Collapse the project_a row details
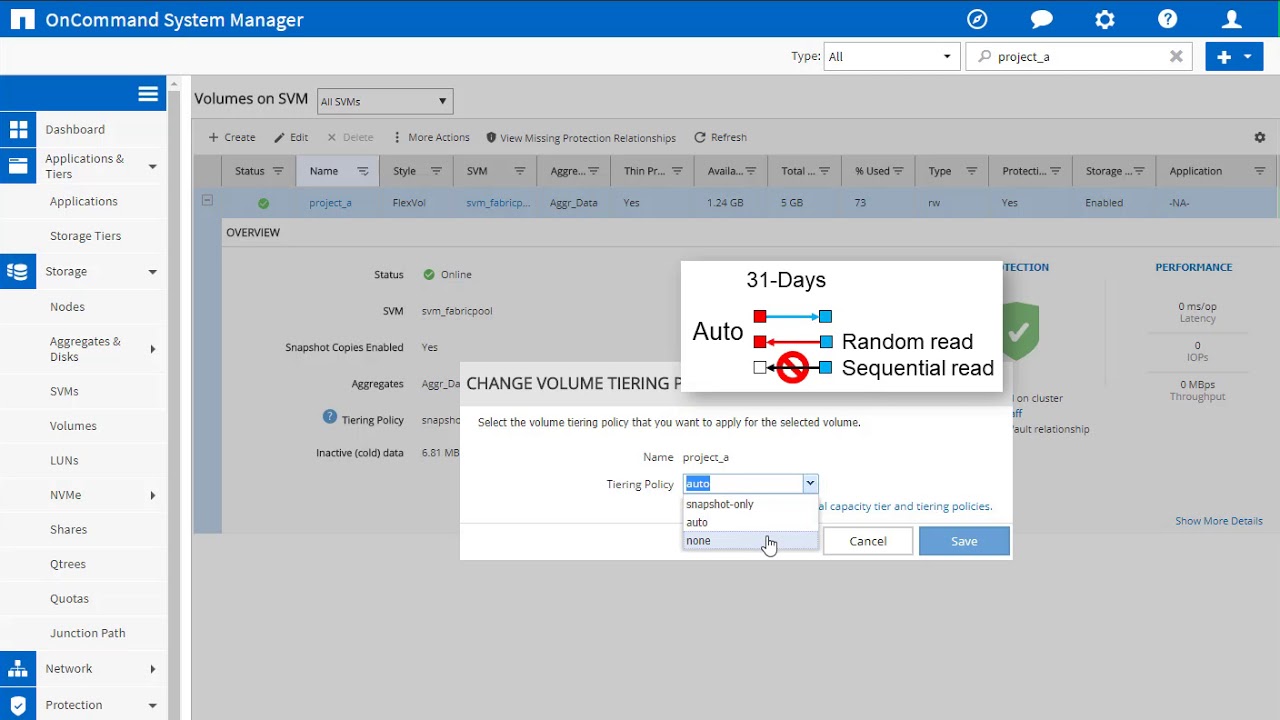The height and width of the screenshot is (720, 1280). pyautogui.click(x=207, y=200)
